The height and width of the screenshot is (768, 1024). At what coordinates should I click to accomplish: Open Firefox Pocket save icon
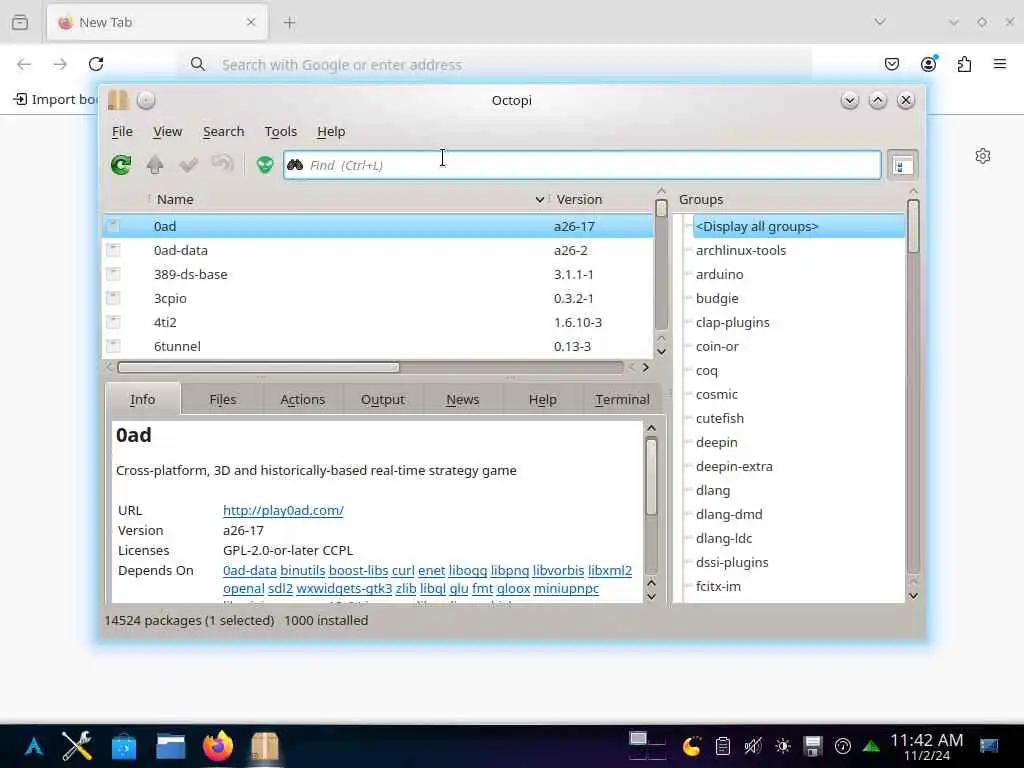tap(891, 64)
